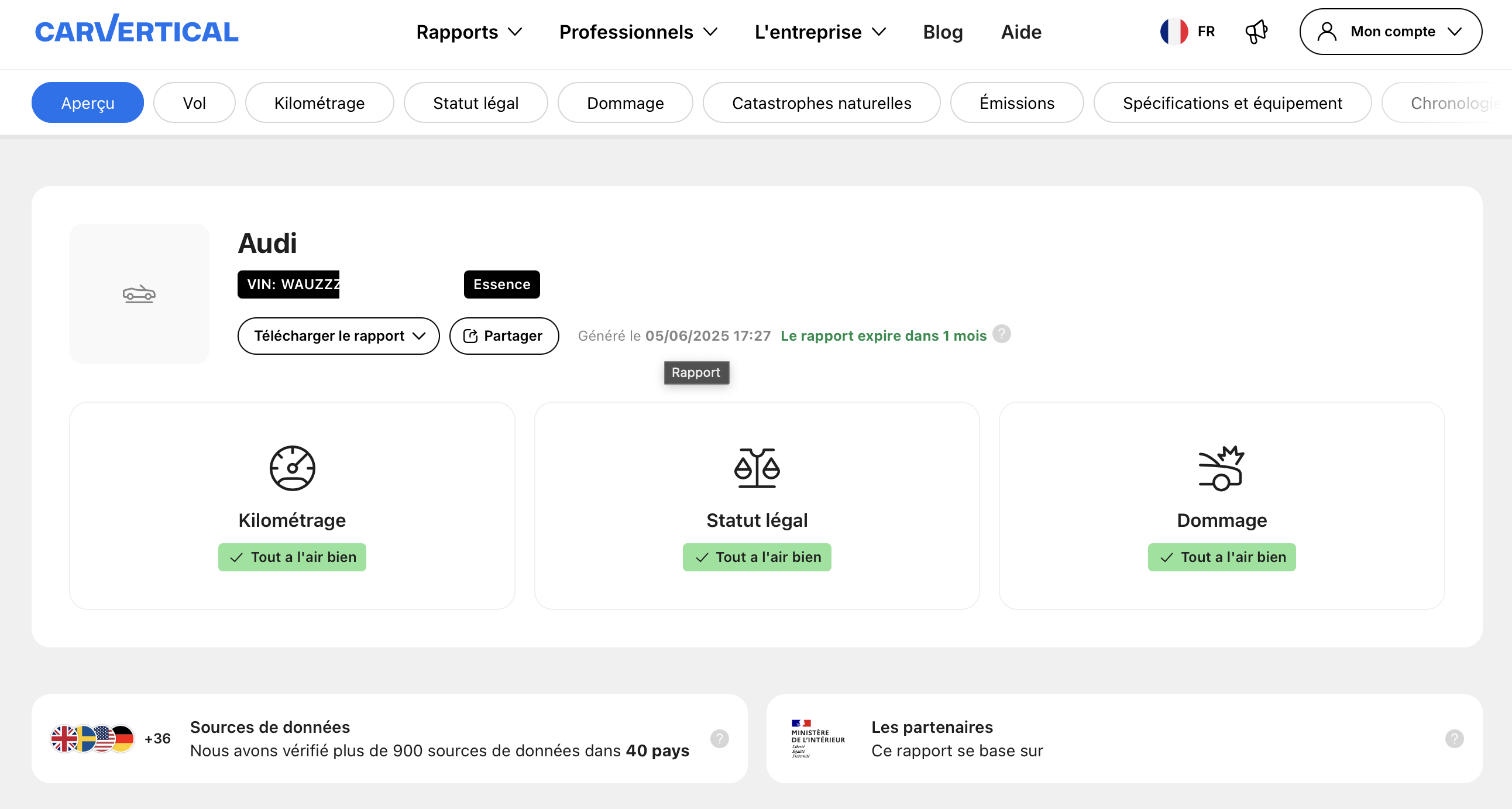
Task: Open the Dommage summary card
Action: tap(1221, 505)
